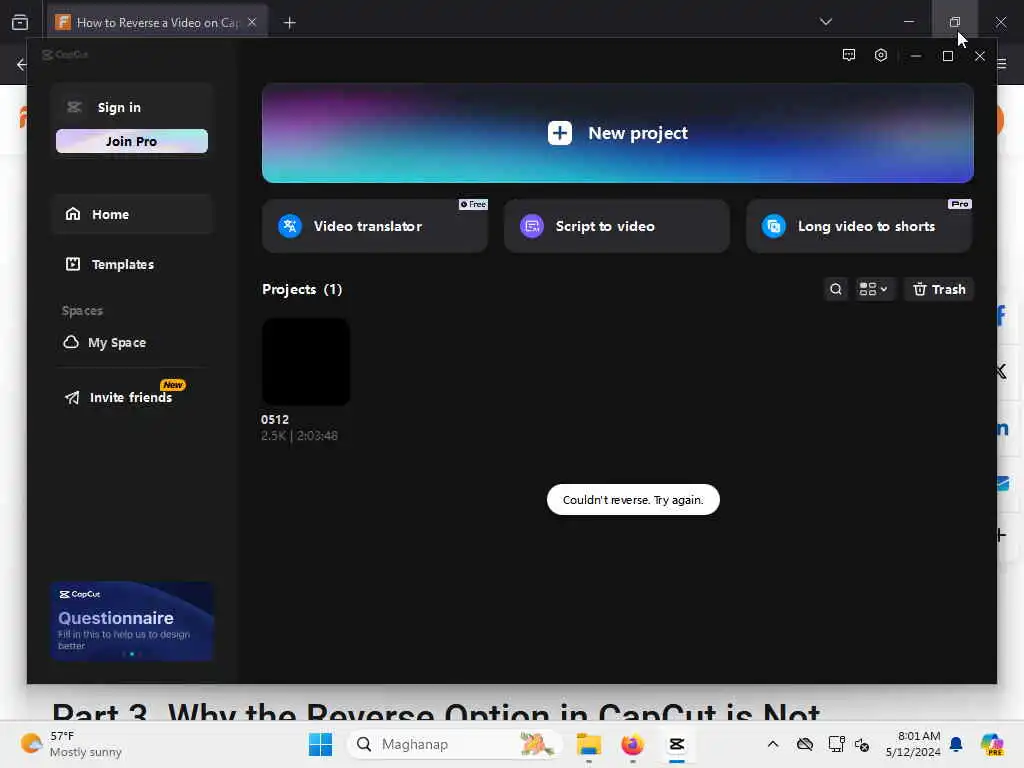Click the network display tray icon
Screen dimensions: 1024x768
(x=836, y=744)
